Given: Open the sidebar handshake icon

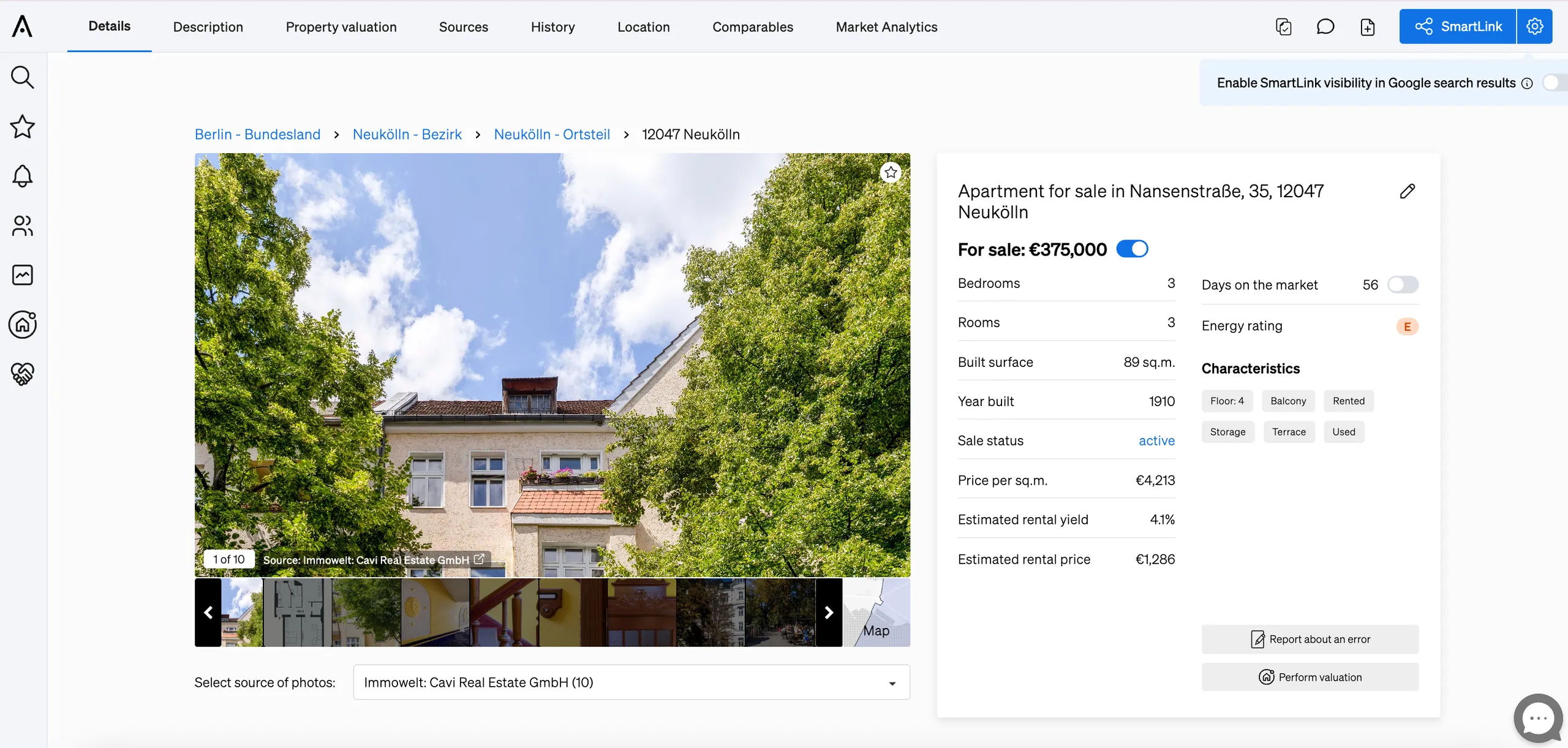Looking at the screenshot, I should pyautogui.click(x=23, y=374).
